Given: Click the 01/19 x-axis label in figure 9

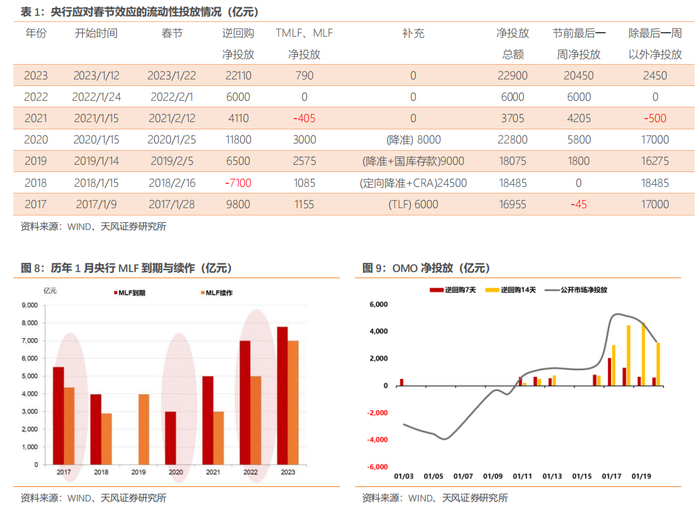Looking at the screenshot, I should 641,476.
